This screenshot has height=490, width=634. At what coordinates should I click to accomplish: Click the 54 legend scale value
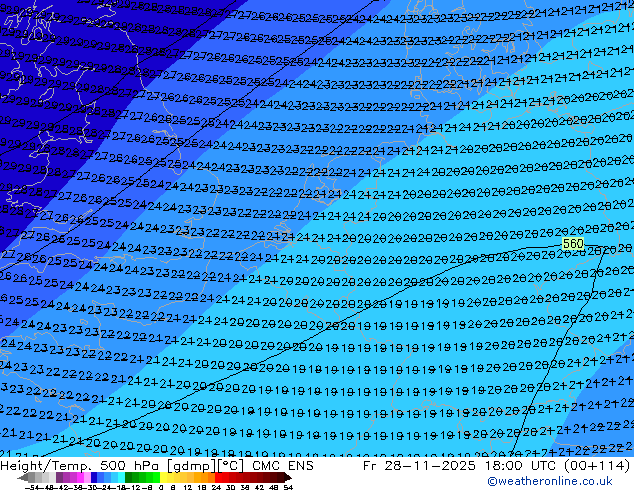[288, 487]
